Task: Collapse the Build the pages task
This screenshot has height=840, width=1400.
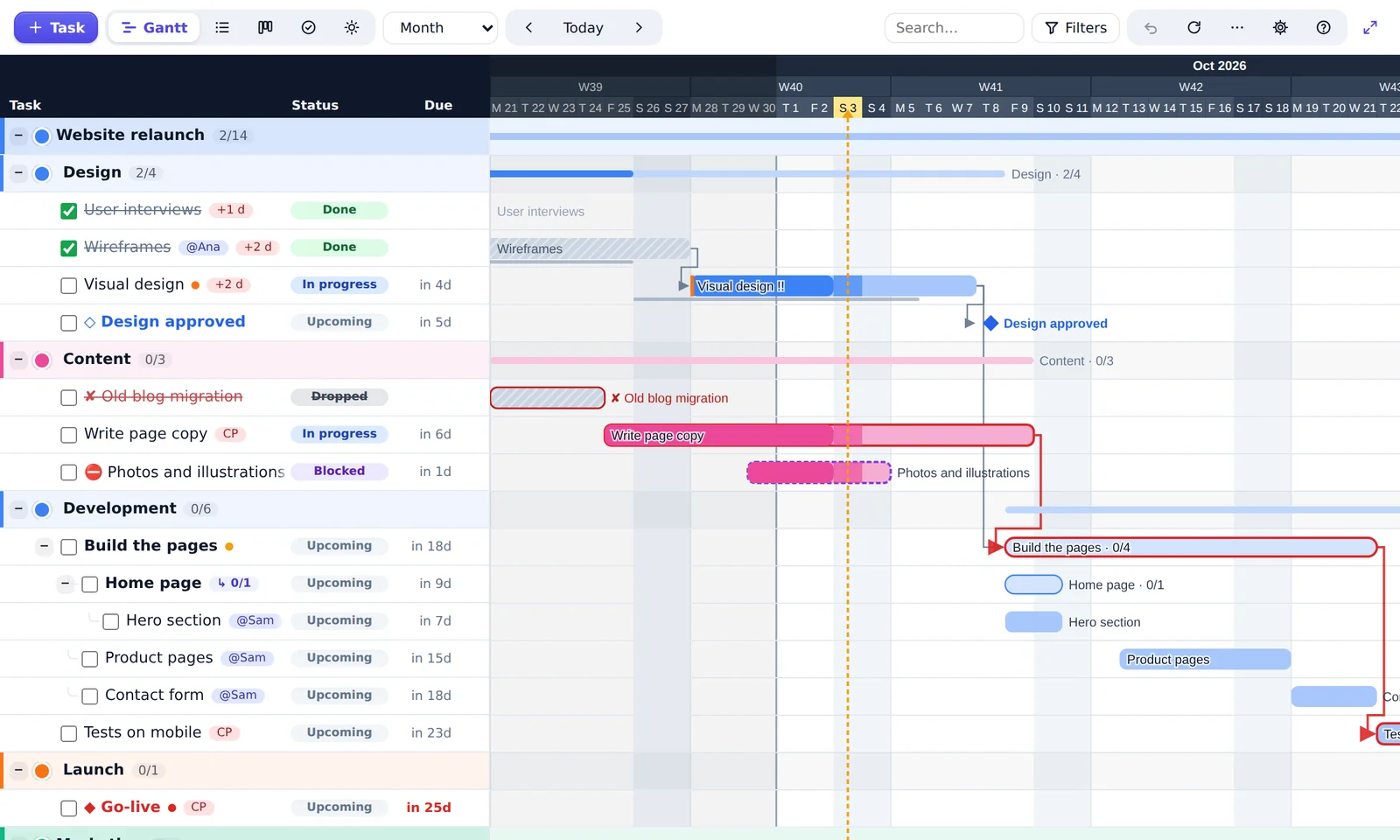Action: 44,546
